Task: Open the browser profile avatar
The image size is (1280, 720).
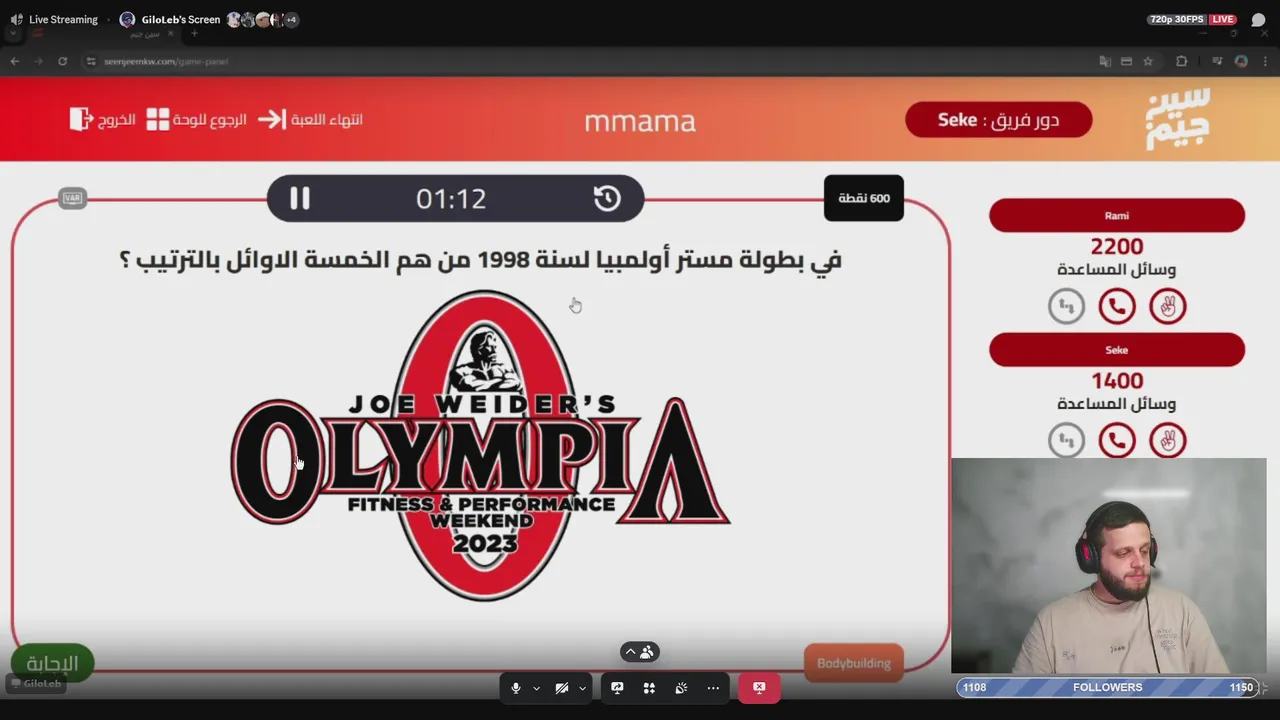Action: 1241,61
